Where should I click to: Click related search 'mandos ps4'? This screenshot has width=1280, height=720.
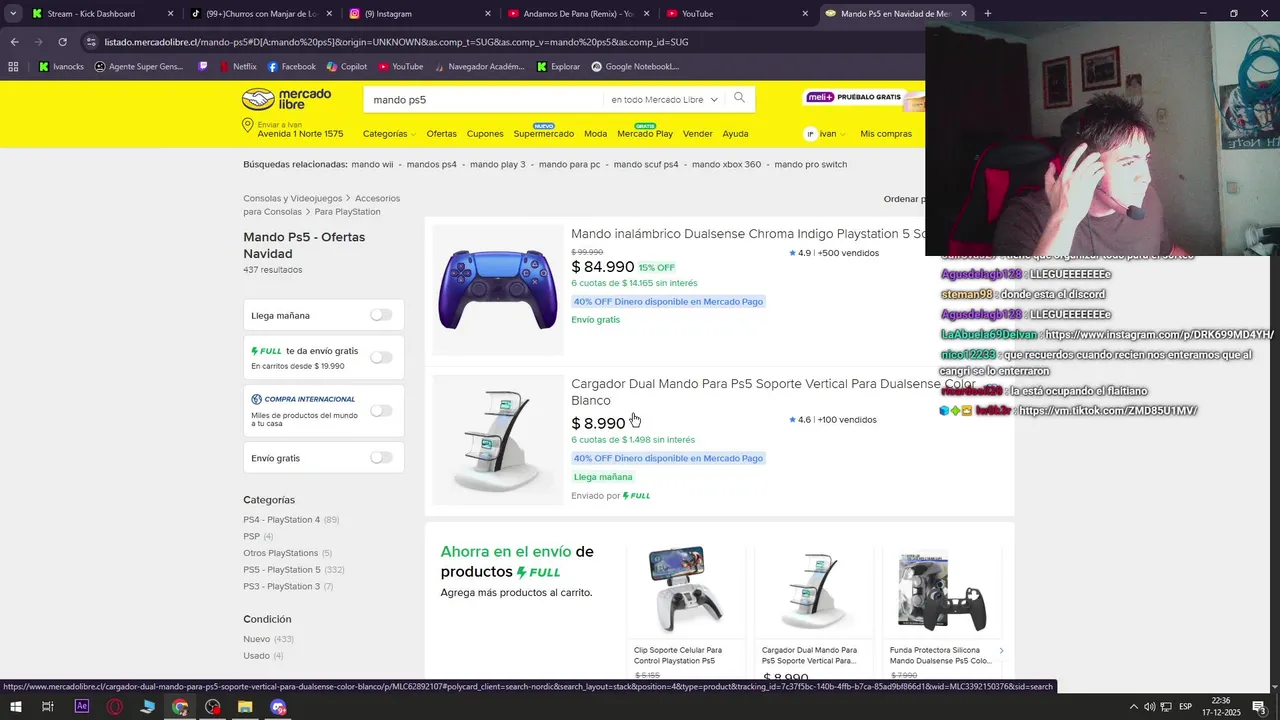pos(431,164)
